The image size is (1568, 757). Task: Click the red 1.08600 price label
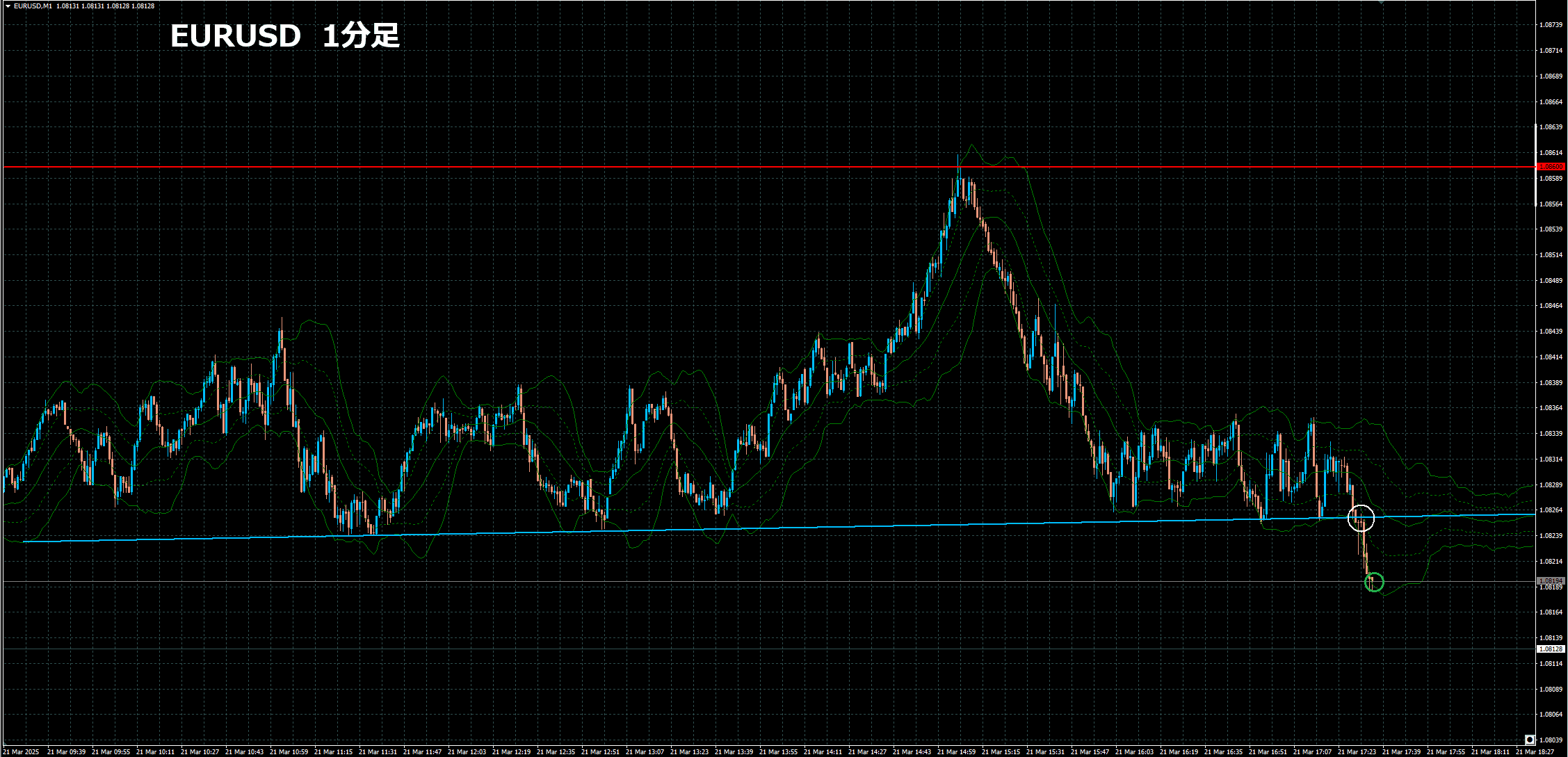[x=1551, y=167]
